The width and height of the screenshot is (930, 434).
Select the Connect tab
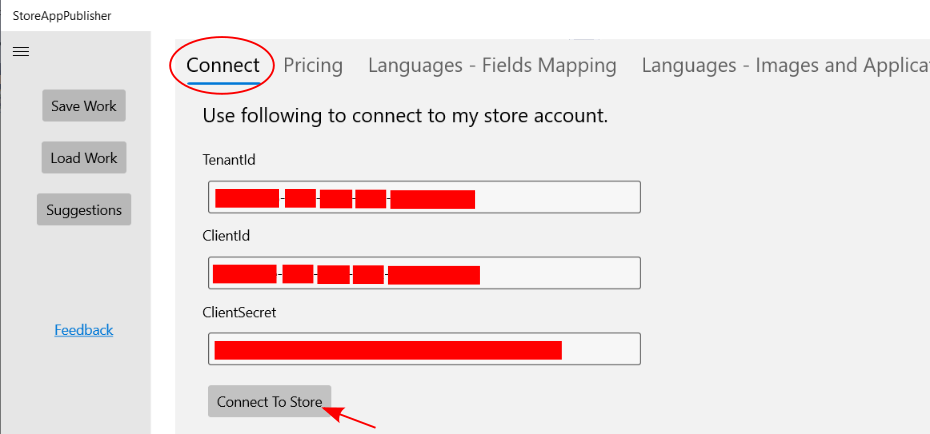tap(223, 65)
